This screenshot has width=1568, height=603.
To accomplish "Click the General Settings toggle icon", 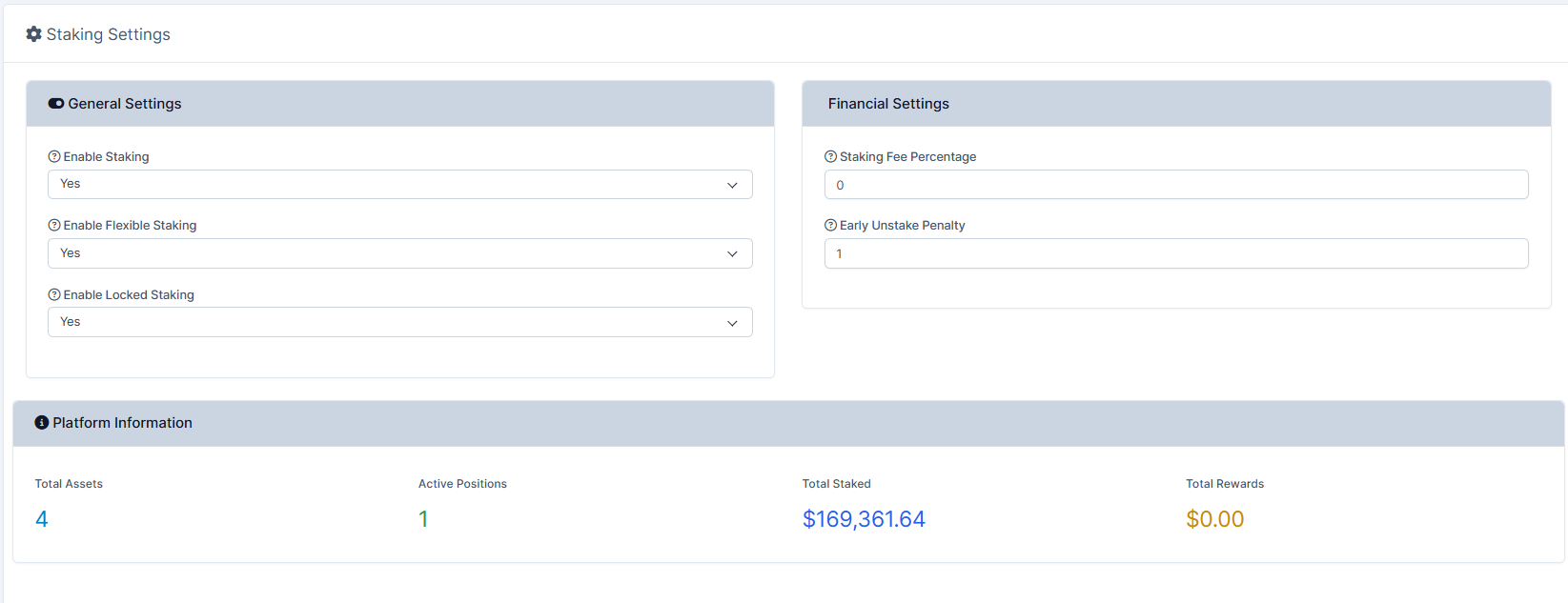I will coord(56,104).
